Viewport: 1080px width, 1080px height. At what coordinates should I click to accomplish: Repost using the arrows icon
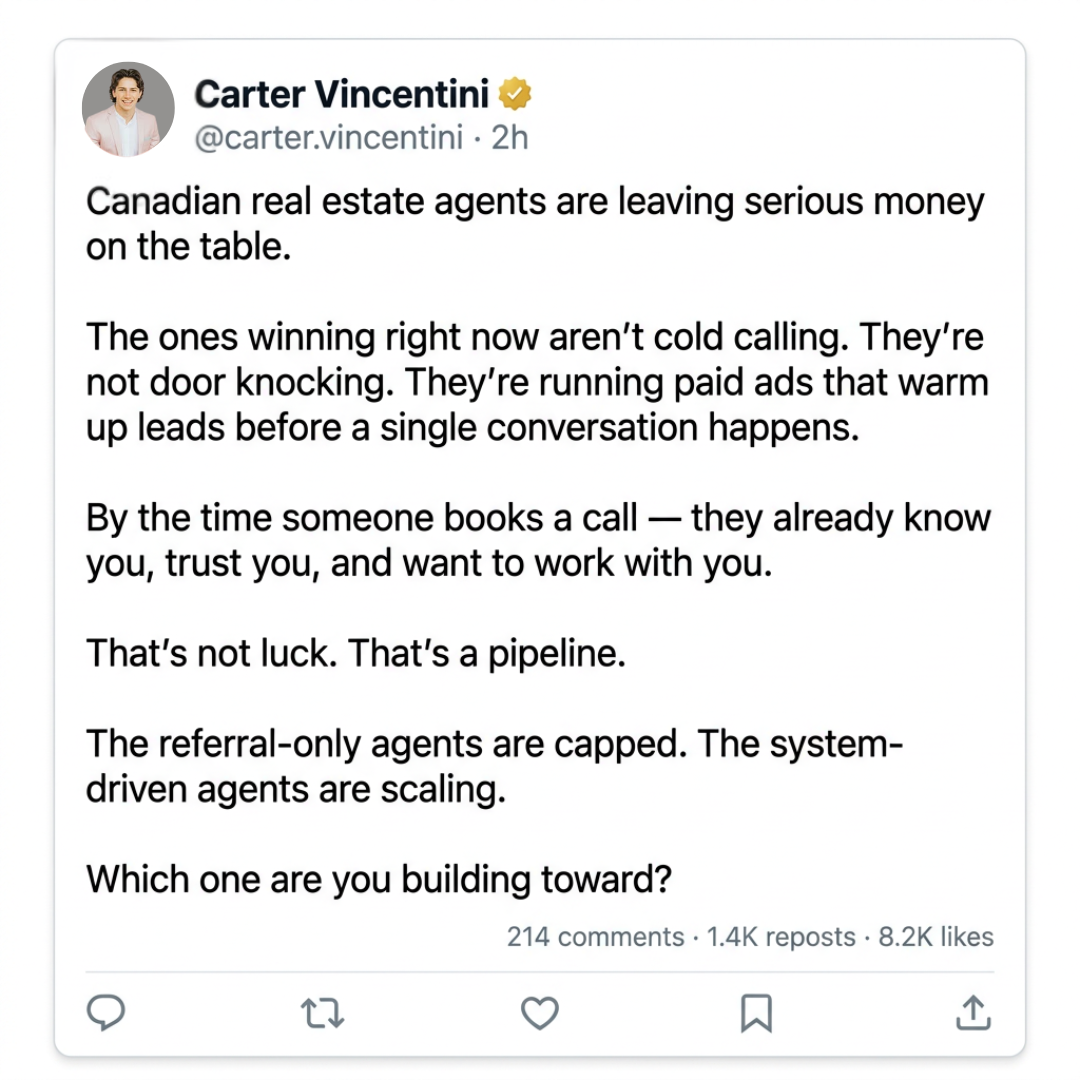click(322, 1013)
